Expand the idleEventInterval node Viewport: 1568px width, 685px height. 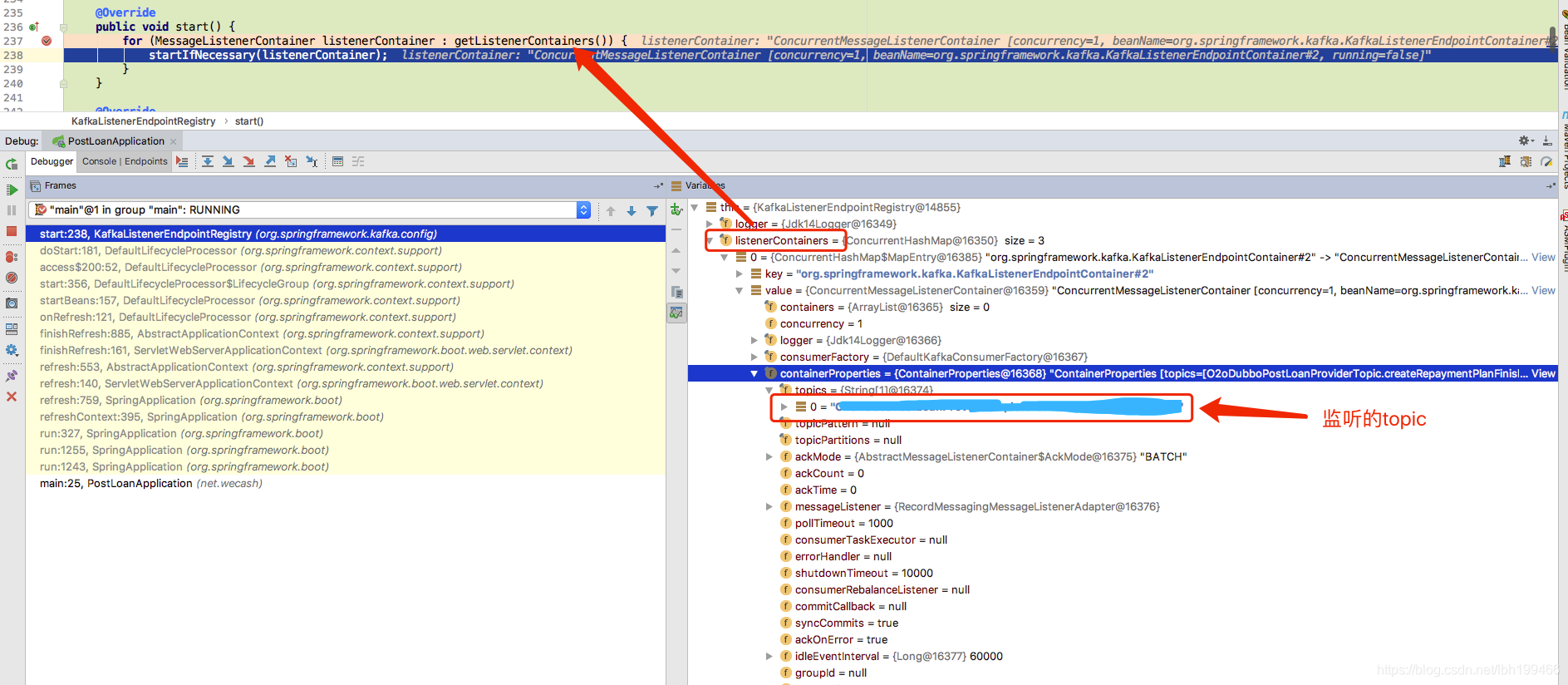coord(769,657)
